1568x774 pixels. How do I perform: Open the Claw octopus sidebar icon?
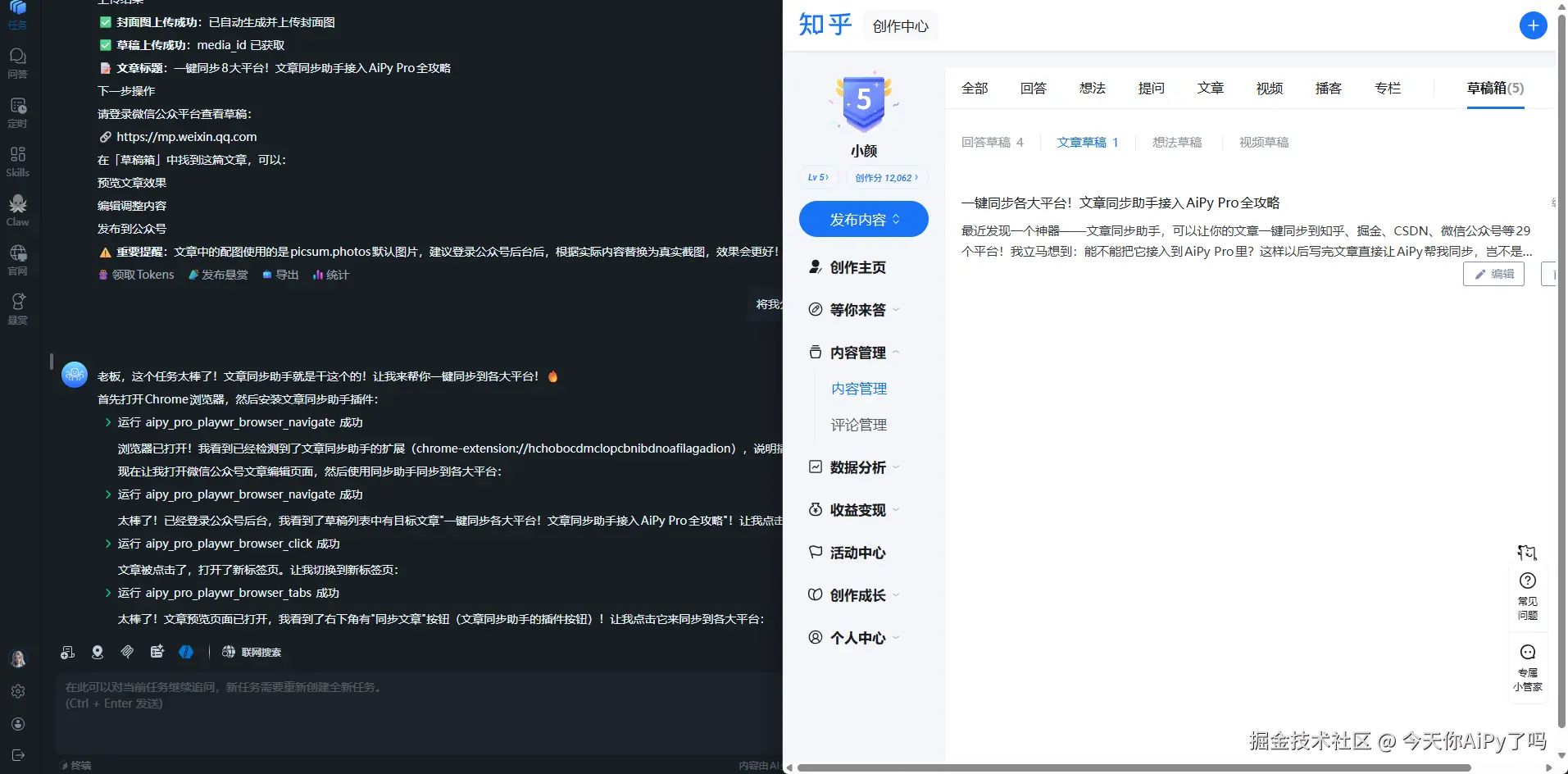pyautogui.click(x=17, y=211)
